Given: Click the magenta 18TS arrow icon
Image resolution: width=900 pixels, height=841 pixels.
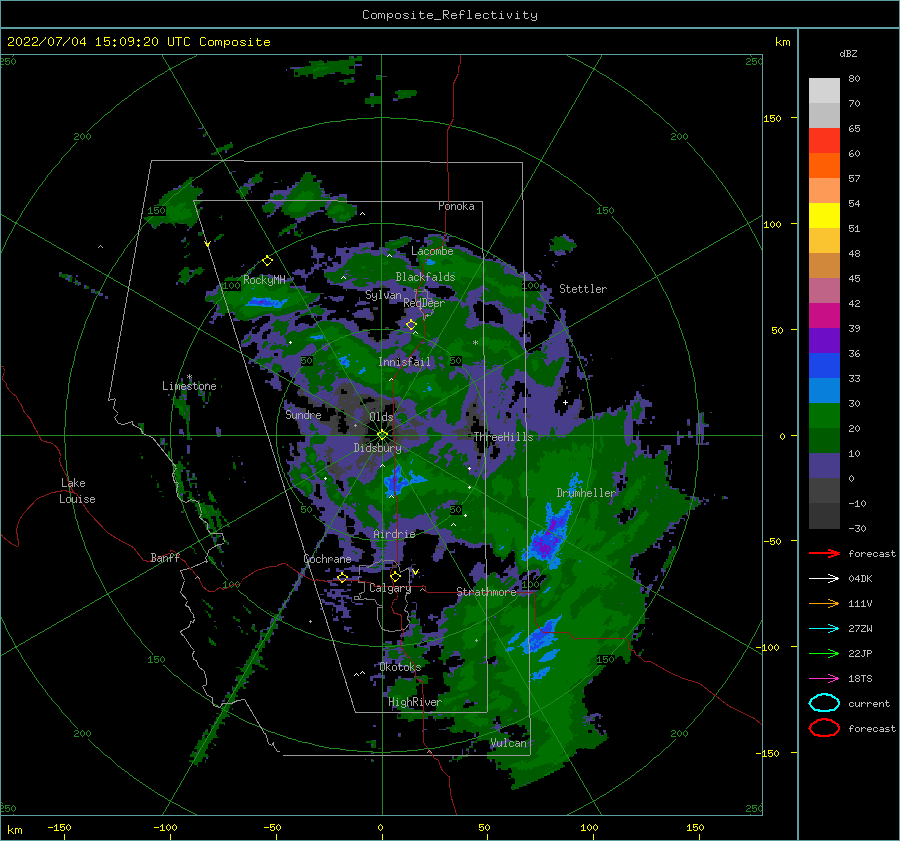Looking at the screenshot, I should (824, 678).
